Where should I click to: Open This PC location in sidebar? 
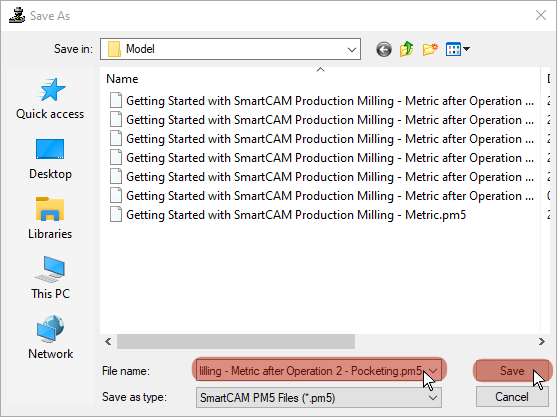click(x=50, y=278)
